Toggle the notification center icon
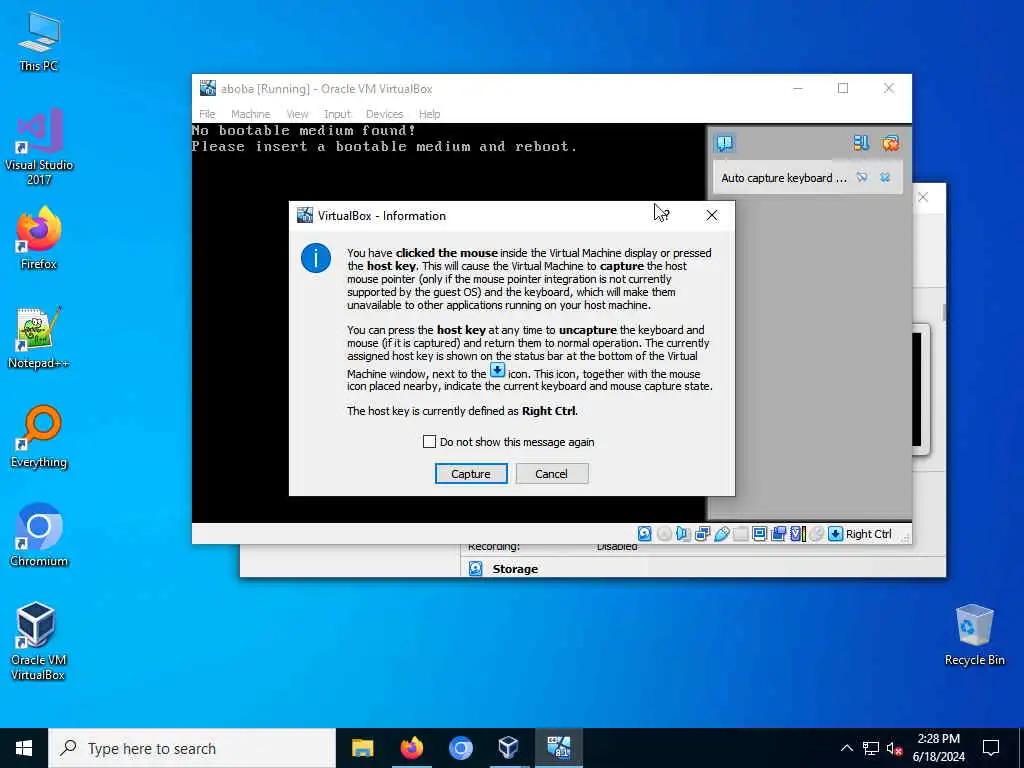 pyautogui.click(x=725, y=143)
